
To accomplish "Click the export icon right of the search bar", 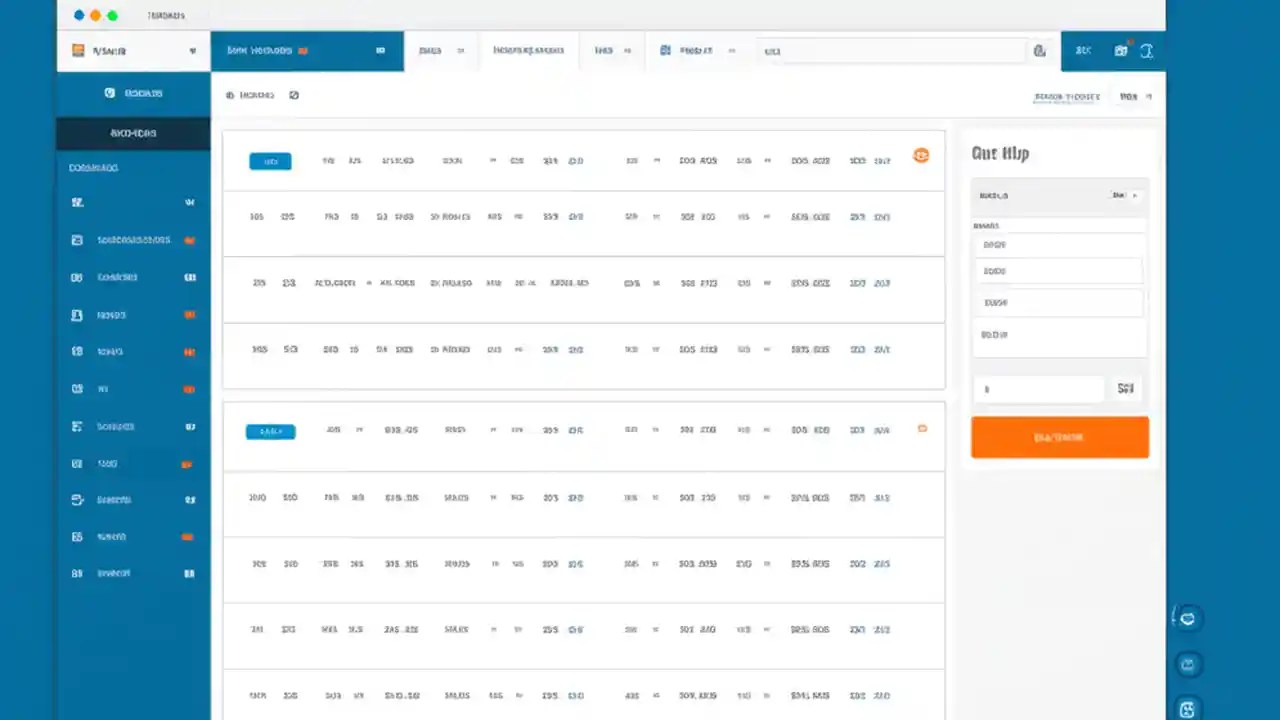I will pyautogui.click(x=1039, y=50).
